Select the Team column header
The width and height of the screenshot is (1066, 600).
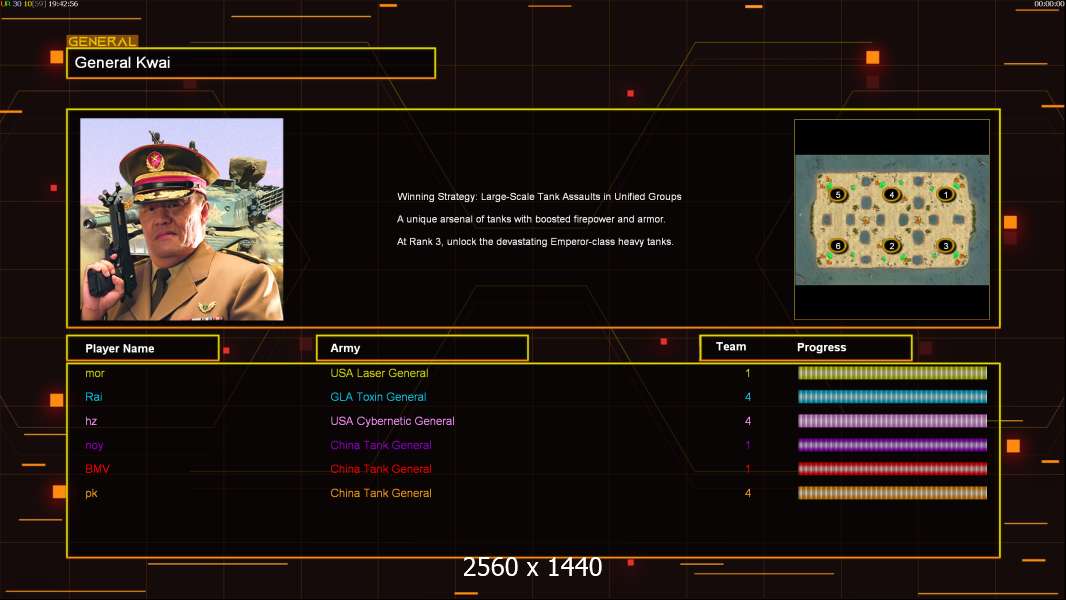(731, 347)
